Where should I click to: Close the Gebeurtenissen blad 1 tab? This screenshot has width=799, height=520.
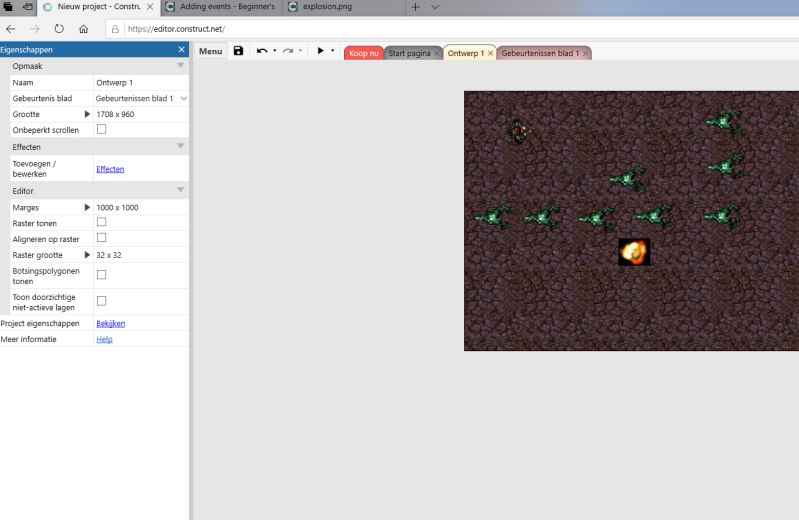[585, 53]
